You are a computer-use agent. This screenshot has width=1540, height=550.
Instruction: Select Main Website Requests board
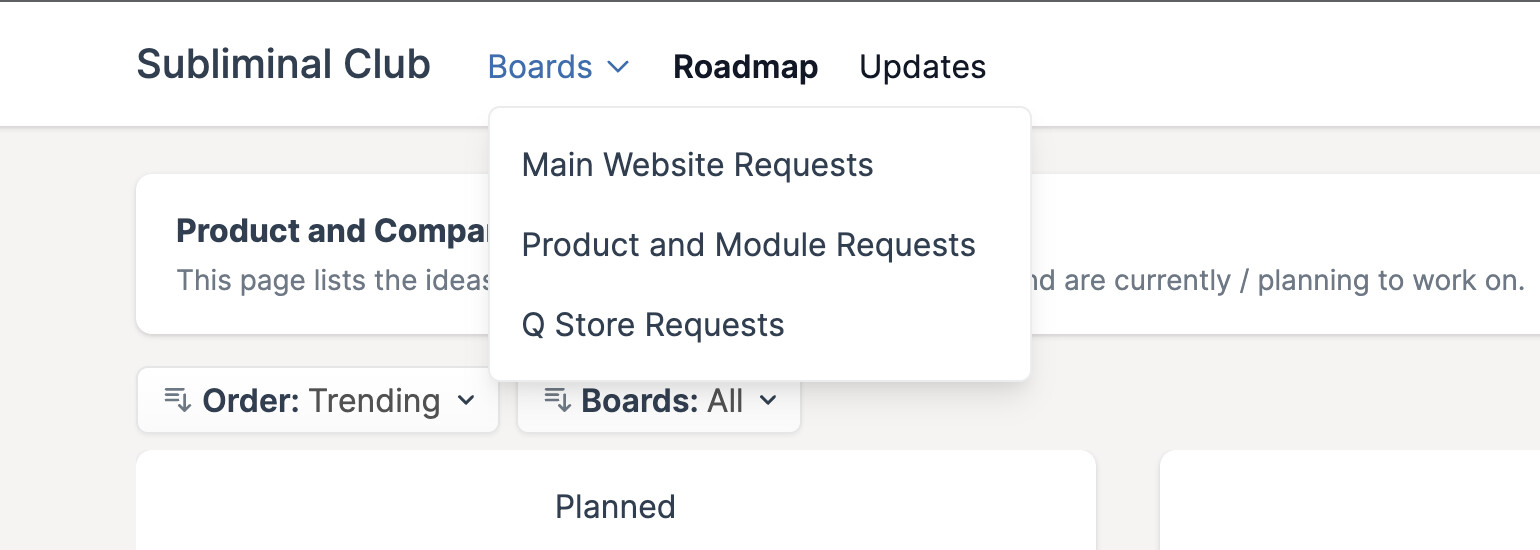coord(698,165)
